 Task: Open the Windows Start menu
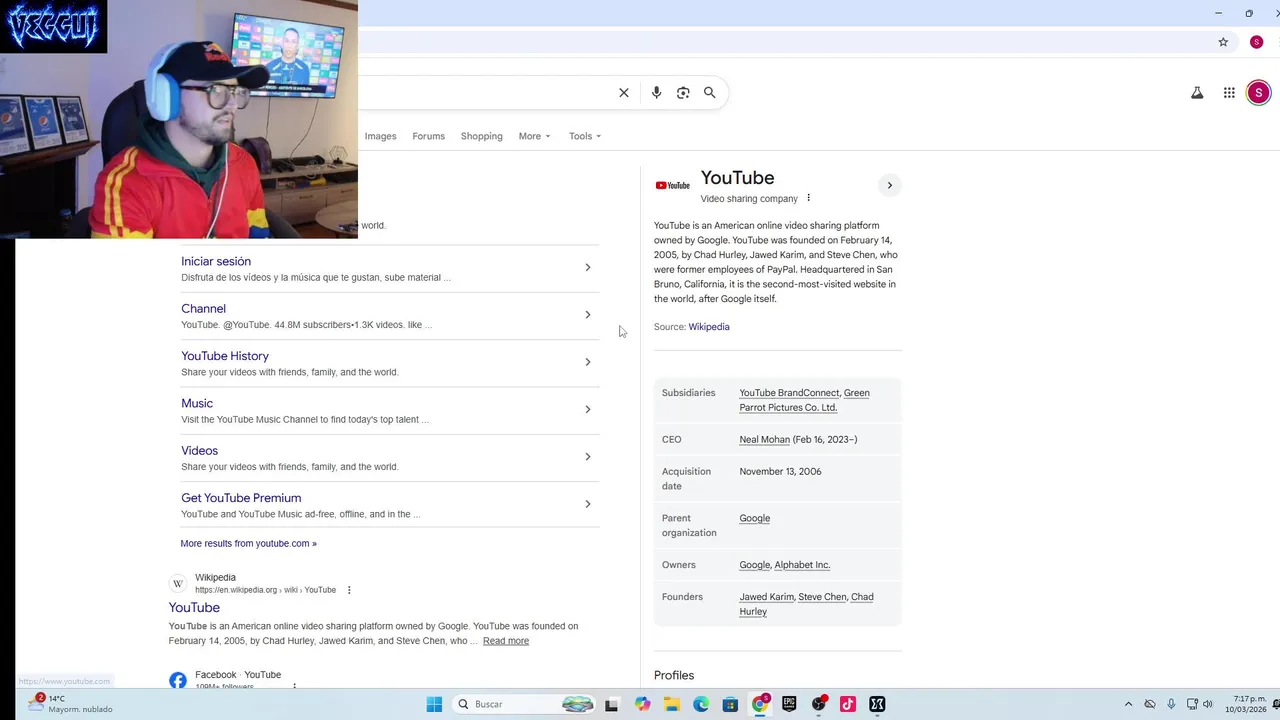[x=434, y=704]
